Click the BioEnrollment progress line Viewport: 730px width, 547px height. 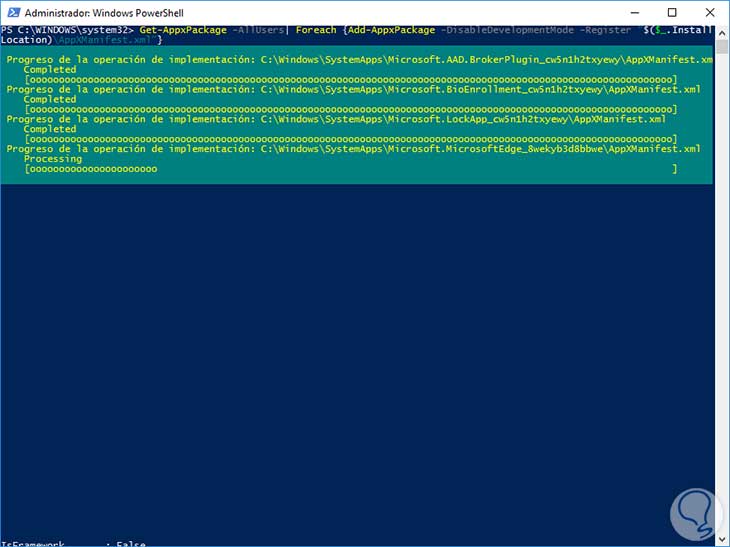pos(353,89)
